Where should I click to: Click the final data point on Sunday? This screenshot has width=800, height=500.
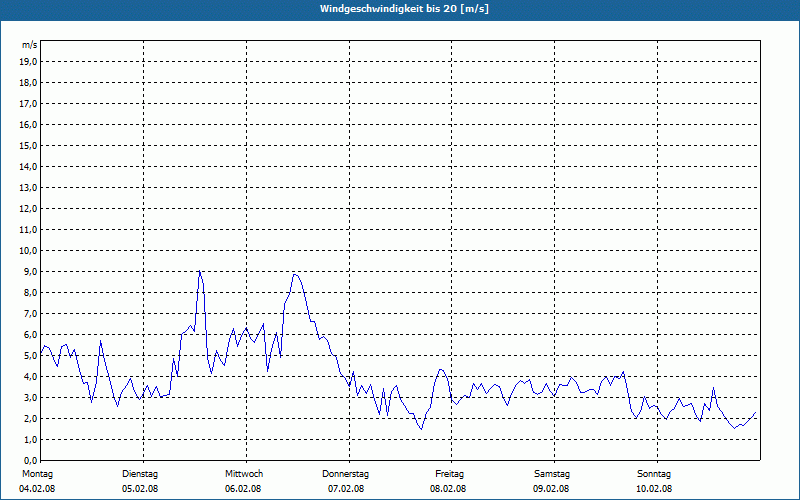756,412
